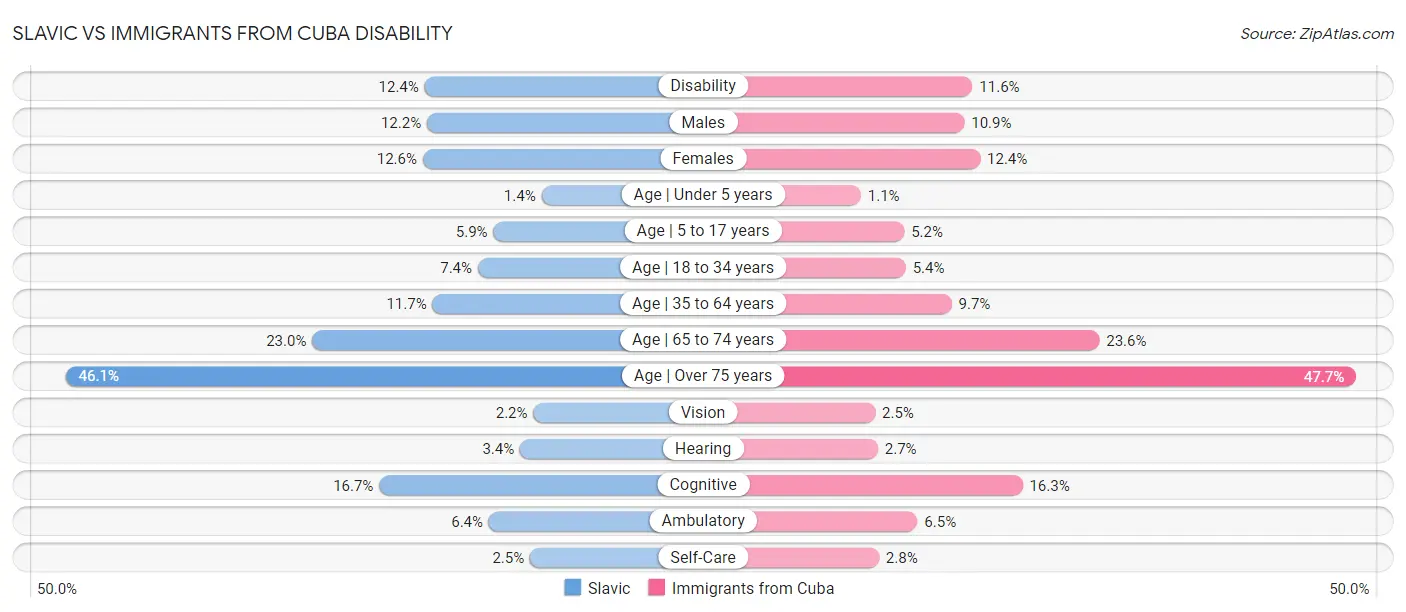This screenshot has height=612, width=1406.
Task: Select the Ambulatory row label
Action: (x=703, y=521)
